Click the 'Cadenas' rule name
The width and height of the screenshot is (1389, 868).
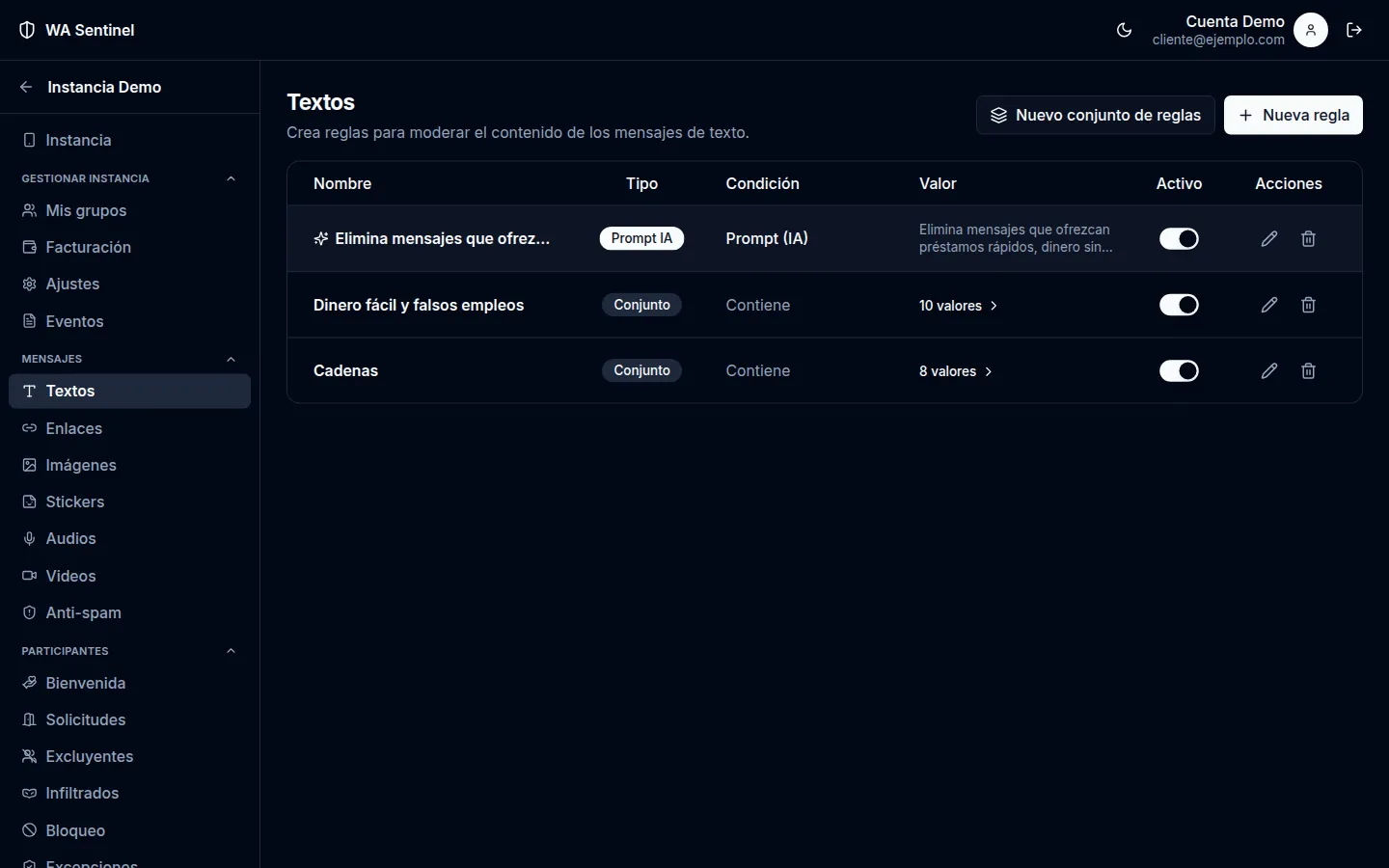(345, 370)
